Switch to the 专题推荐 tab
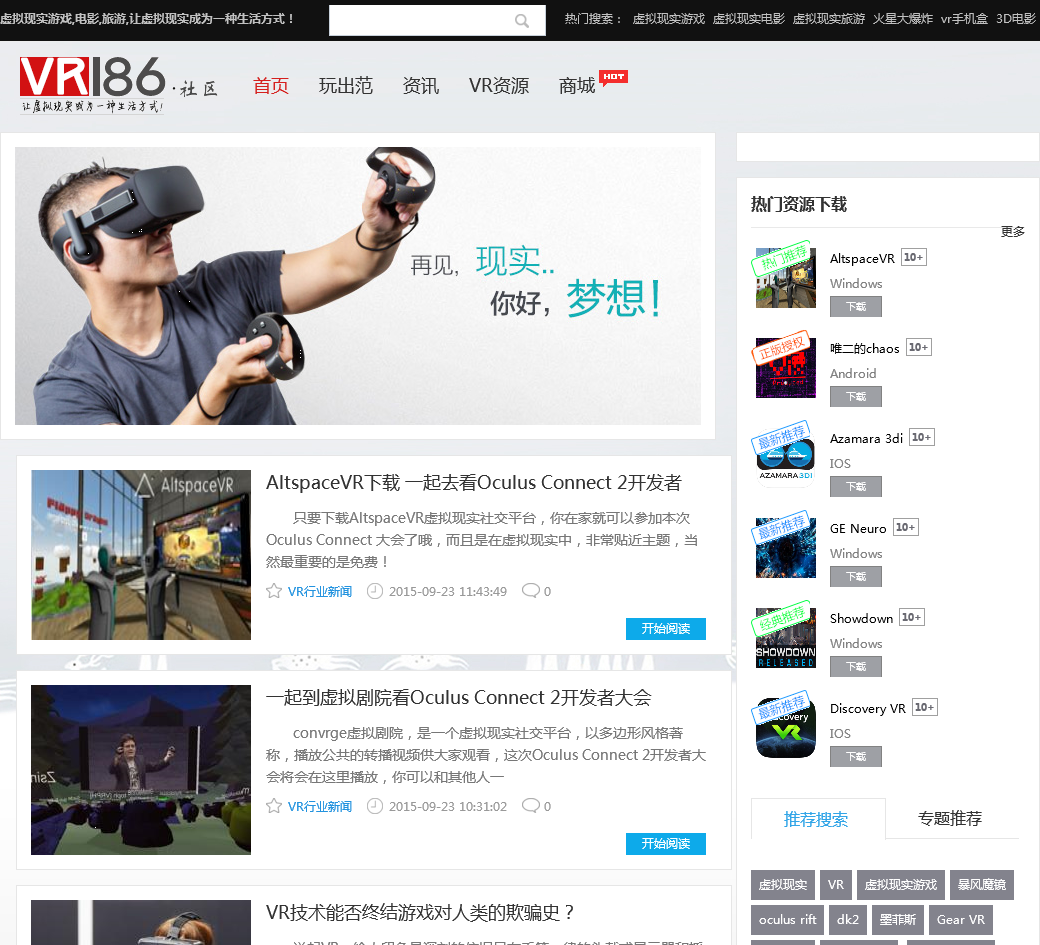The width and height of the screenshot is (1040, 945). point(950,819)
